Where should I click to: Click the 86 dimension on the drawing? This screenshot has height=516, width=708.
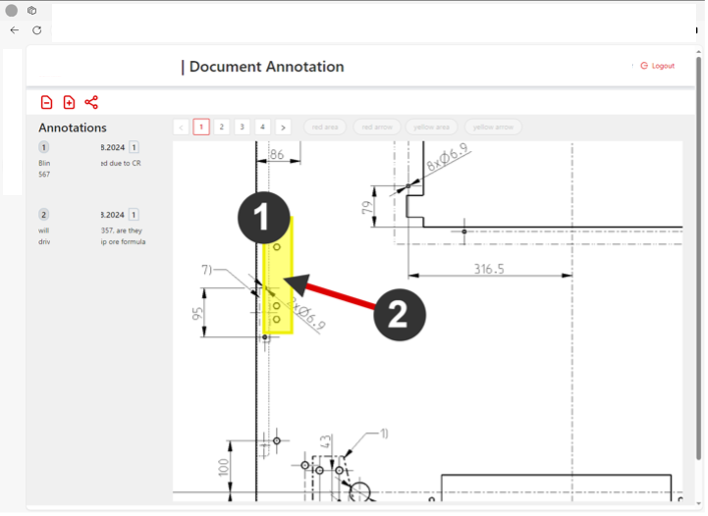276,155
